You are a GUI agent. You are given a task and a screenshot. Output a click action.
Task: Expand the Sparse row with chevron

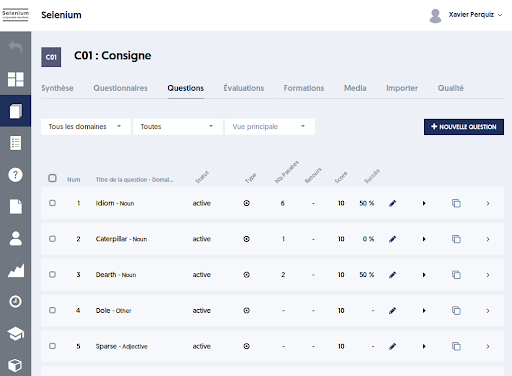pyautogui.click(x=488, y=346)
